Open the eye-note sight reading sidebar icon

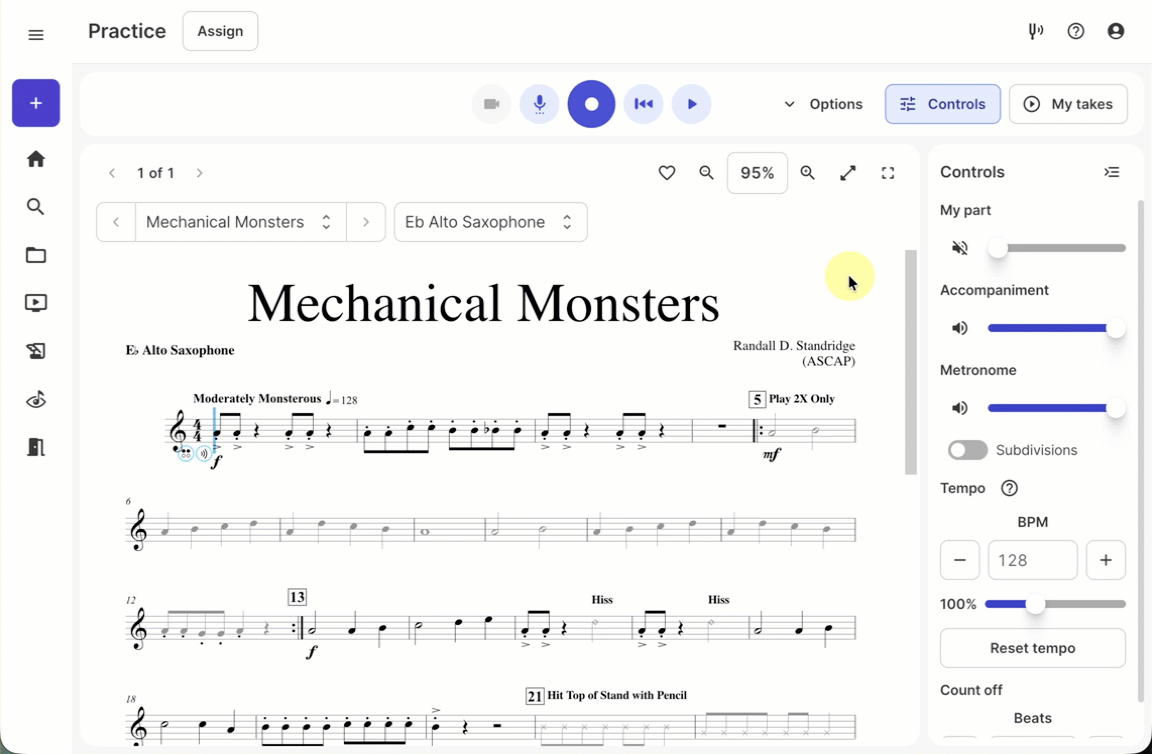pyautogui.click(x=35, y=400)
